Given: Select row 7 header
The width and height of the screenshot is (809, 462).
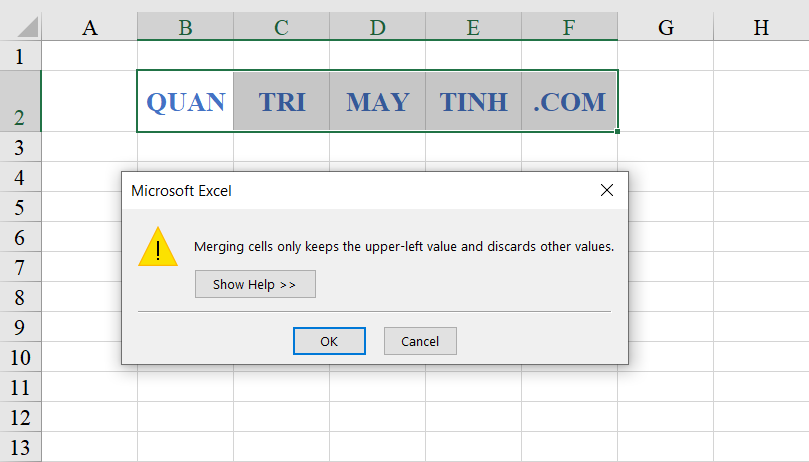Looking at the screenshot, I should (x=20, y=267).
